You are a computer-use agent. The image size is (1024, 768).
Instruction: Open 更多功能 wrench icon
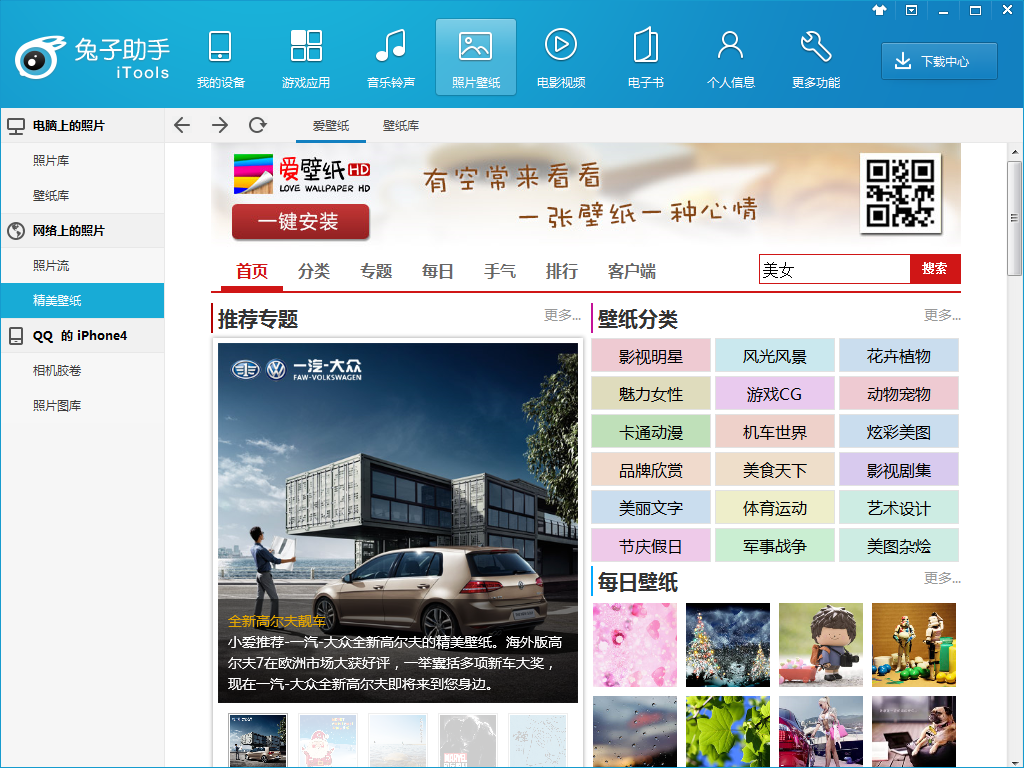815,57
